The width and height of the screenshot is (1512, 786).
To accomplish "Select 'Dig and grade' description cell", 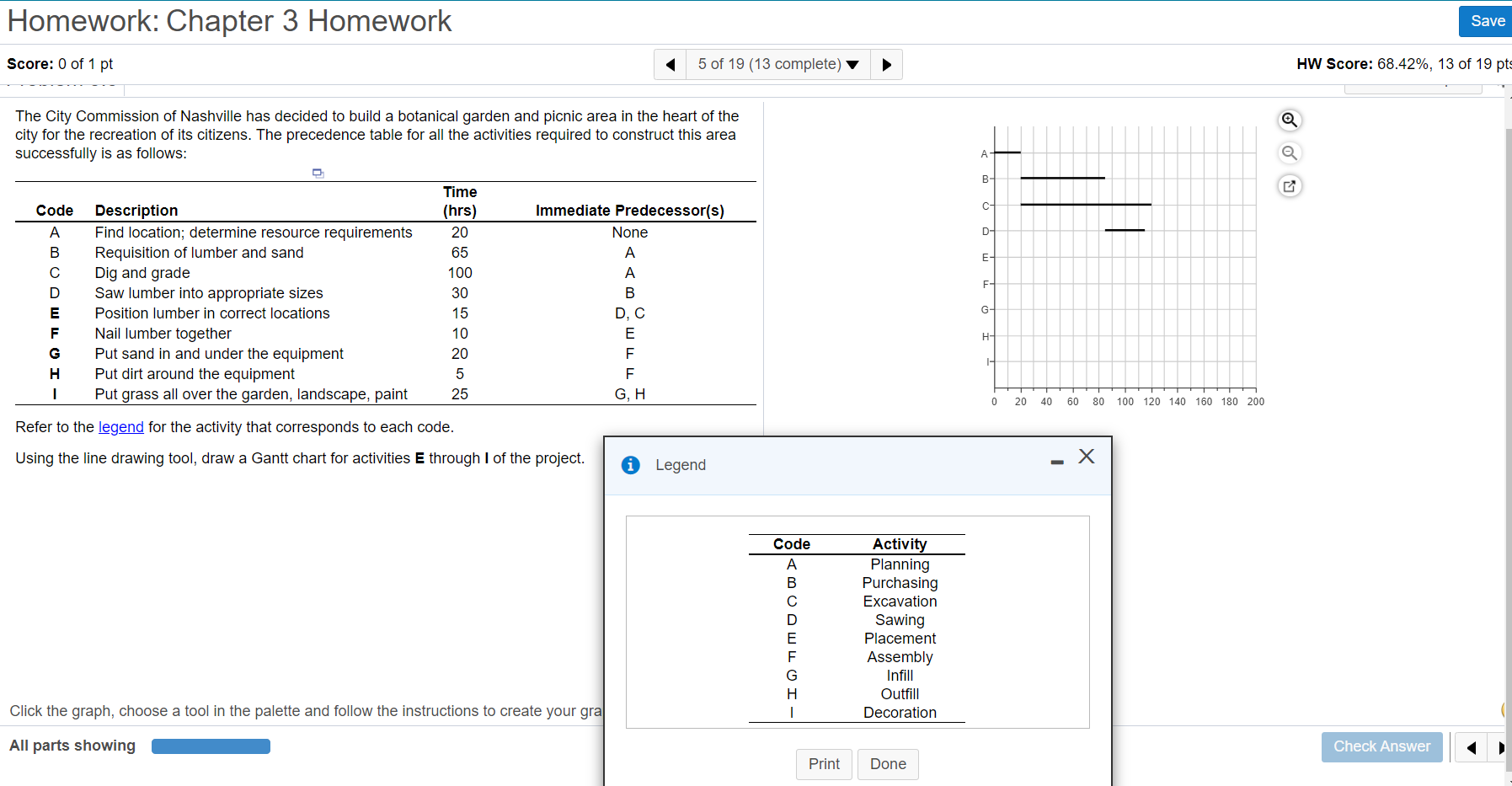I will tap(142, 273).
